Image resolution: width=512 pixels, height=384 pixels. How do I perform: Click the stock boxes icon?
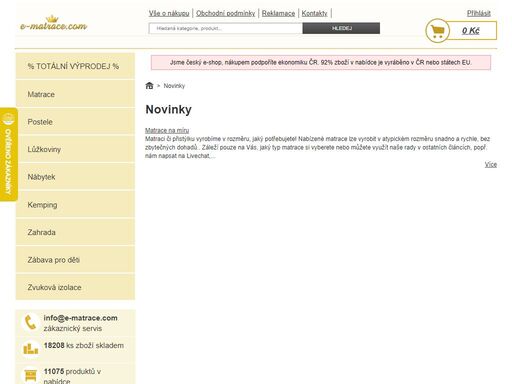click(31, 348)
